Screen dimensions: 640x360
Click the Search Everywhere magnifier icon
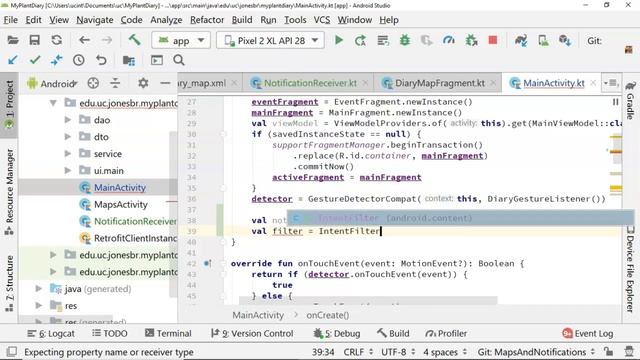(179, 60)
